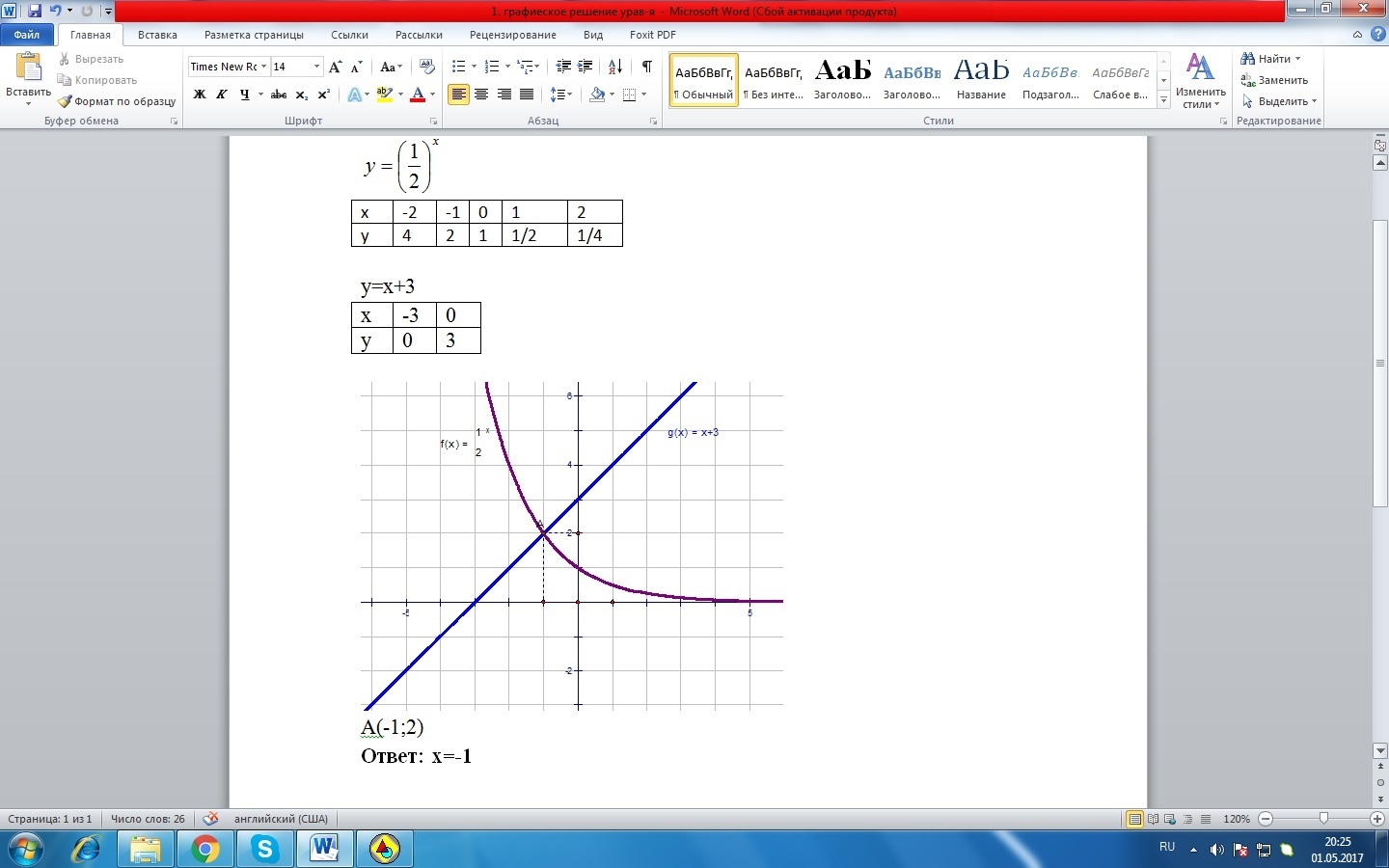Apply justified text alignment
Image resolution: width=1389 pixels, height=868 pixels.
click(x=527, y=95)
